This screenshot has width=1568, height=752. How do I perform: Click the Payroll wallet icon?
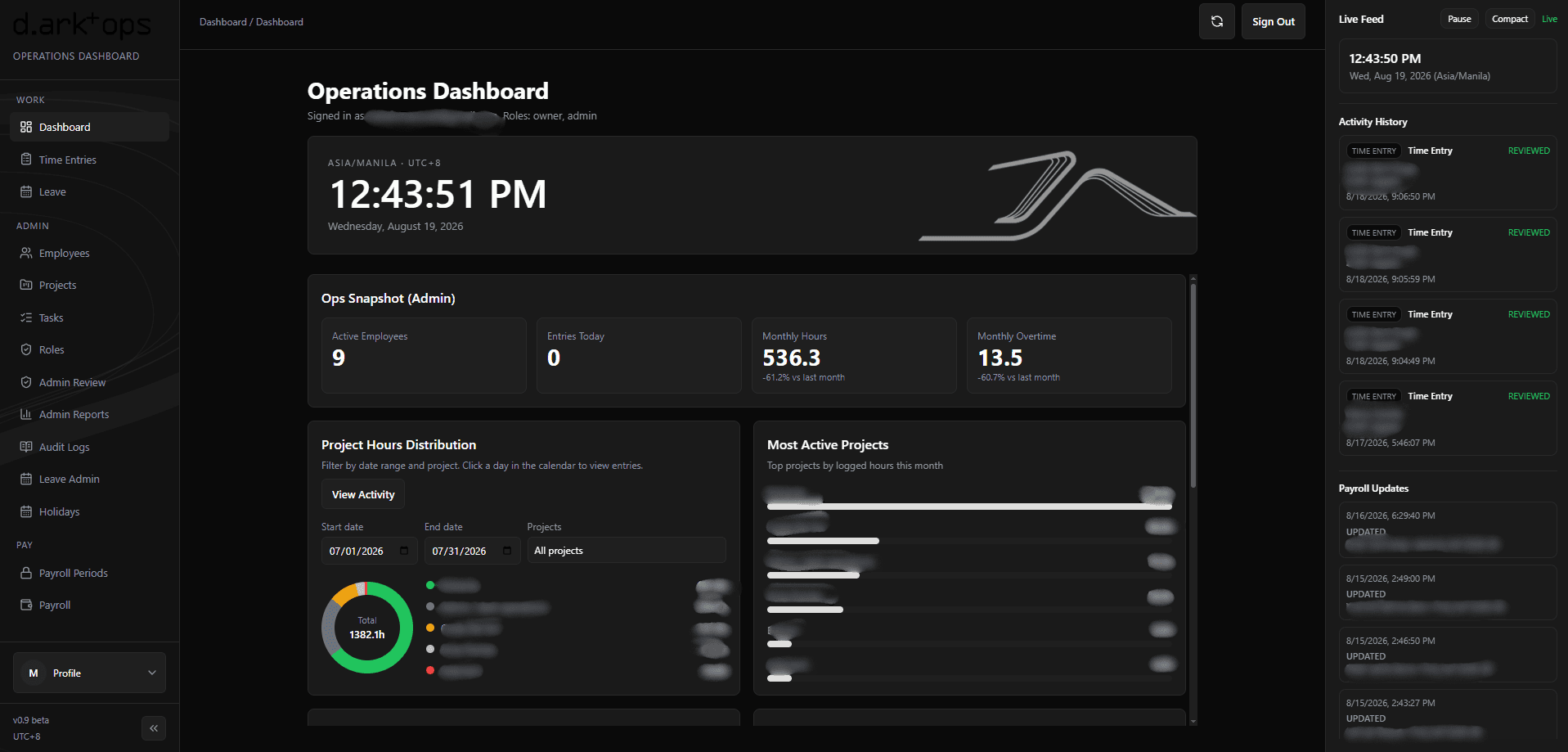26,605
